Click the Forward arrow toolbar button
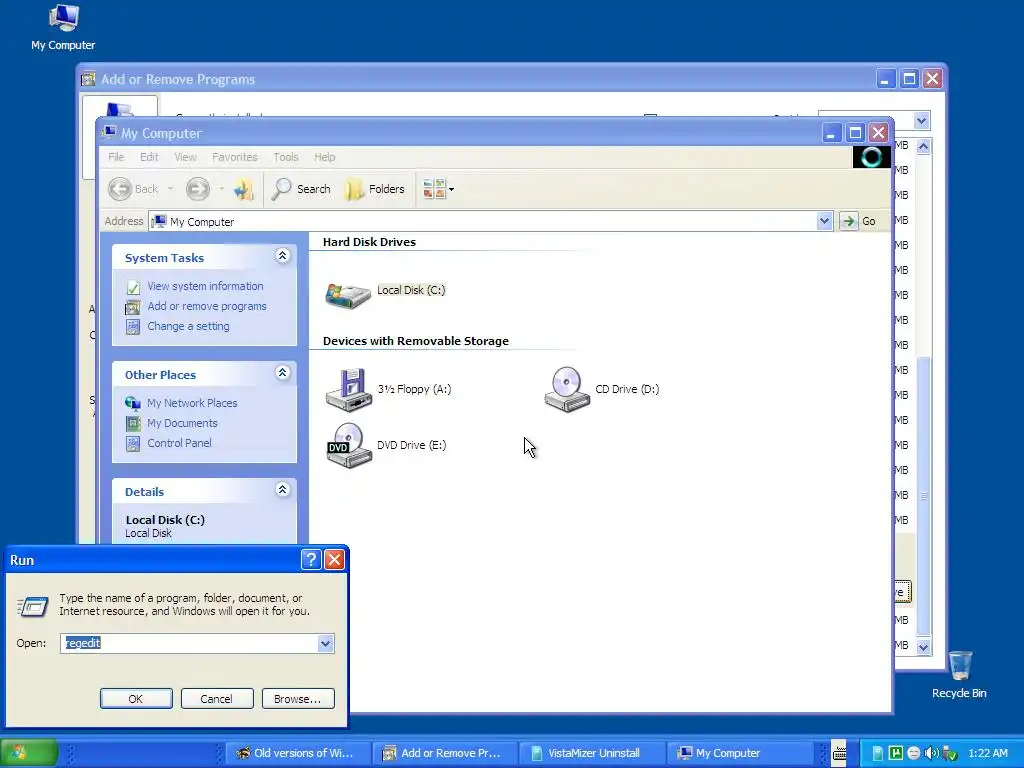1024x768 pixels. tap(197, 189)
